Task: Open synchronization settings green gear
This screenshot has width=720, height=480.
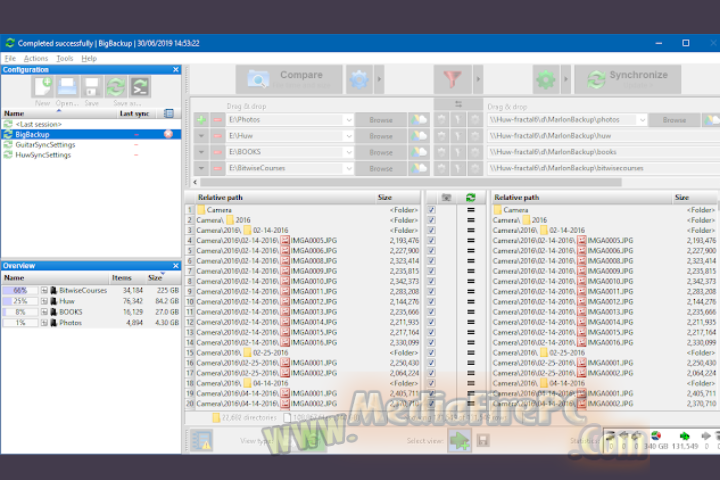Action: (546, 79)
